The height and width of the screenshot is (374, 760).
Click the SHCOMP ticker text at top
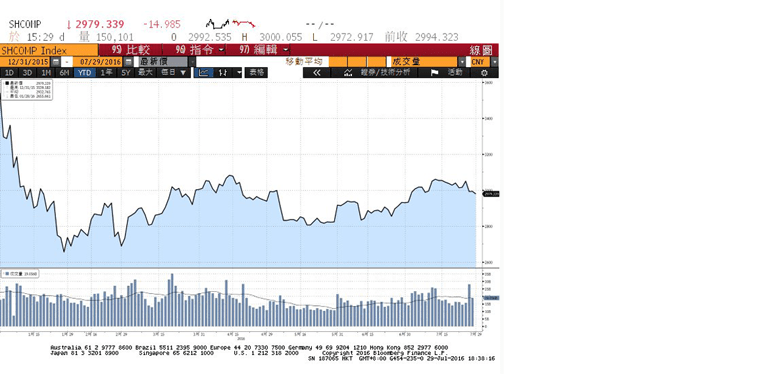[25, 24]
